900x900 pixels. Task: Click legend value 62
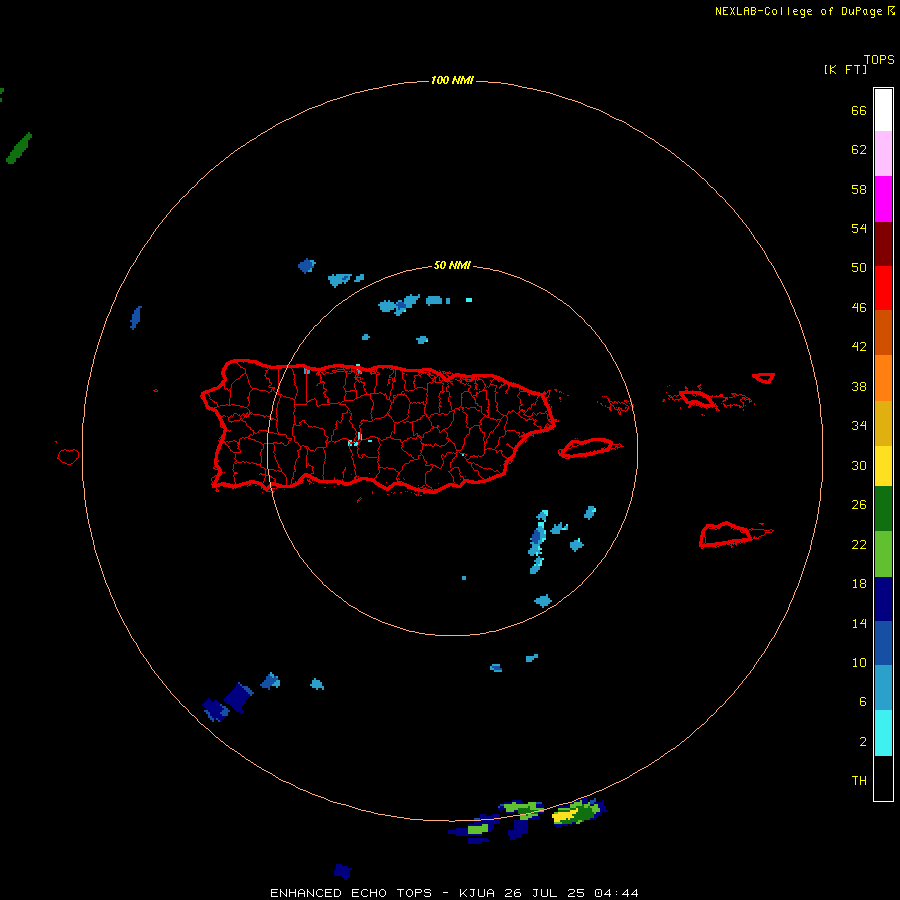[859, 150]
